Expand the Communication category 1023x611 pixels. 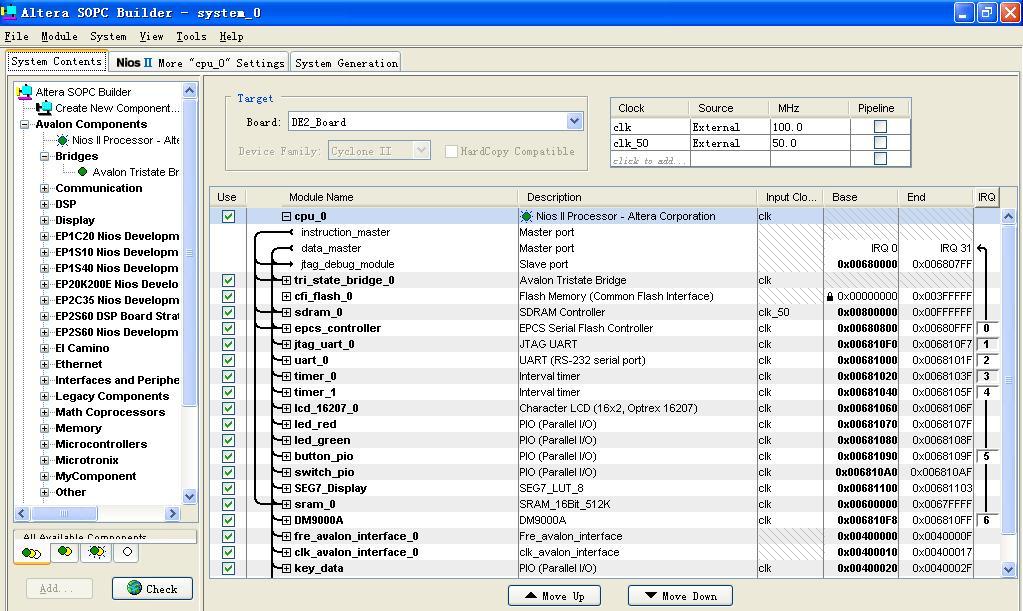tap(44, 188)
